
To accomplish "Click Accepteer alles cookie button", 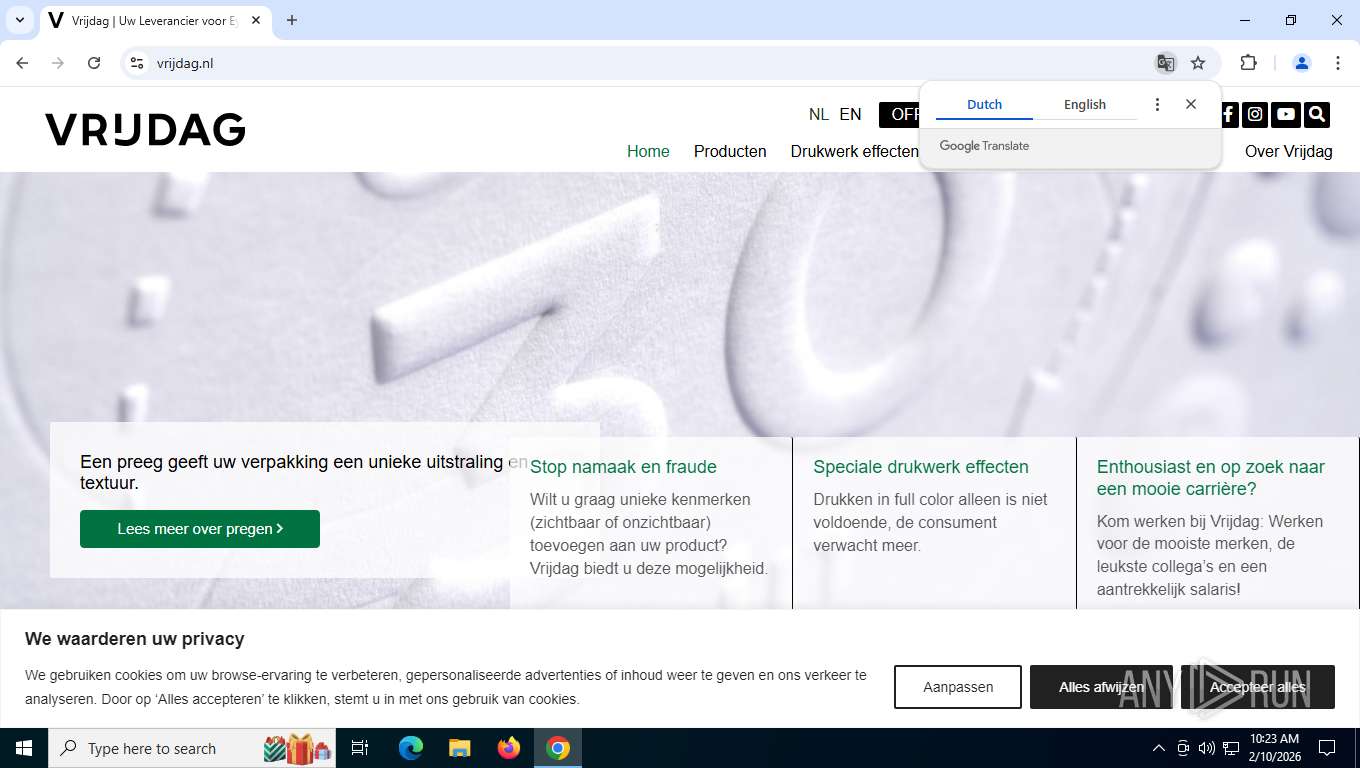I will click(1258, 687).
